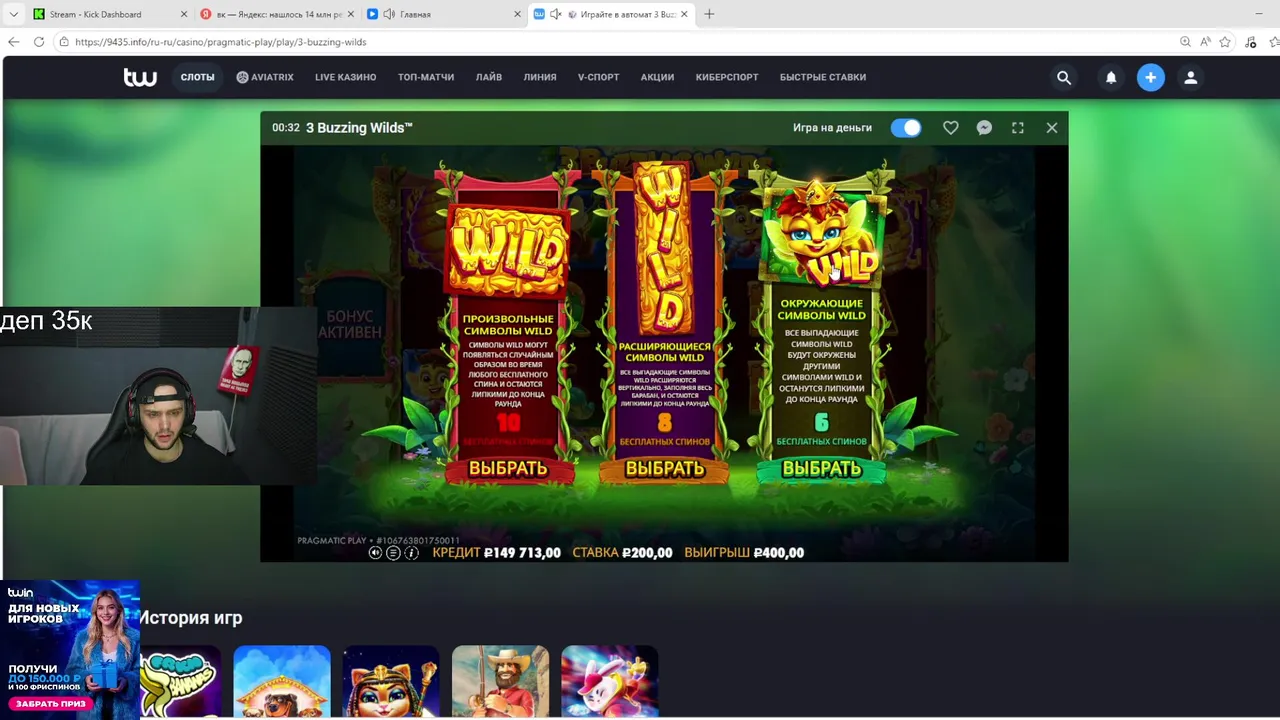Open notifications bell icon
1280x720 pixels.
[1111, 77]
